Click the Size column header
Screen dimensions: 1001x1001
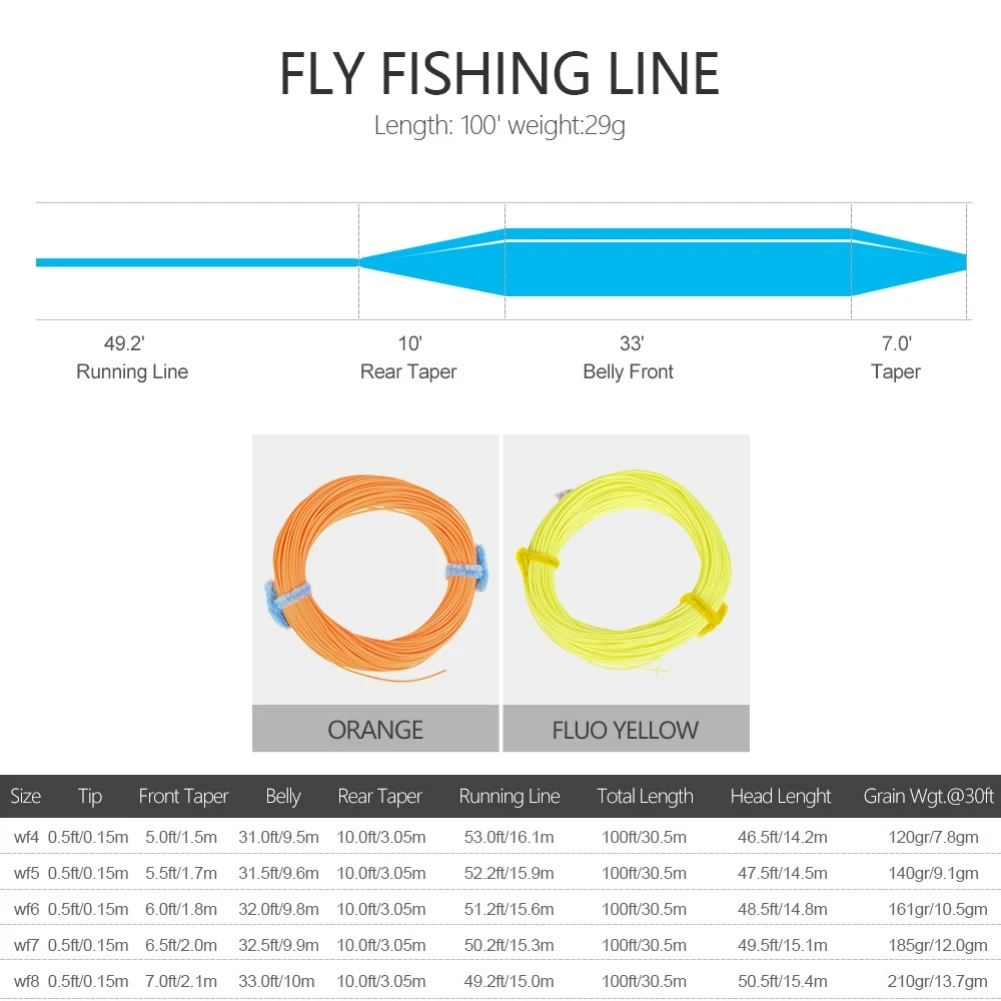[x=25, y=796]
